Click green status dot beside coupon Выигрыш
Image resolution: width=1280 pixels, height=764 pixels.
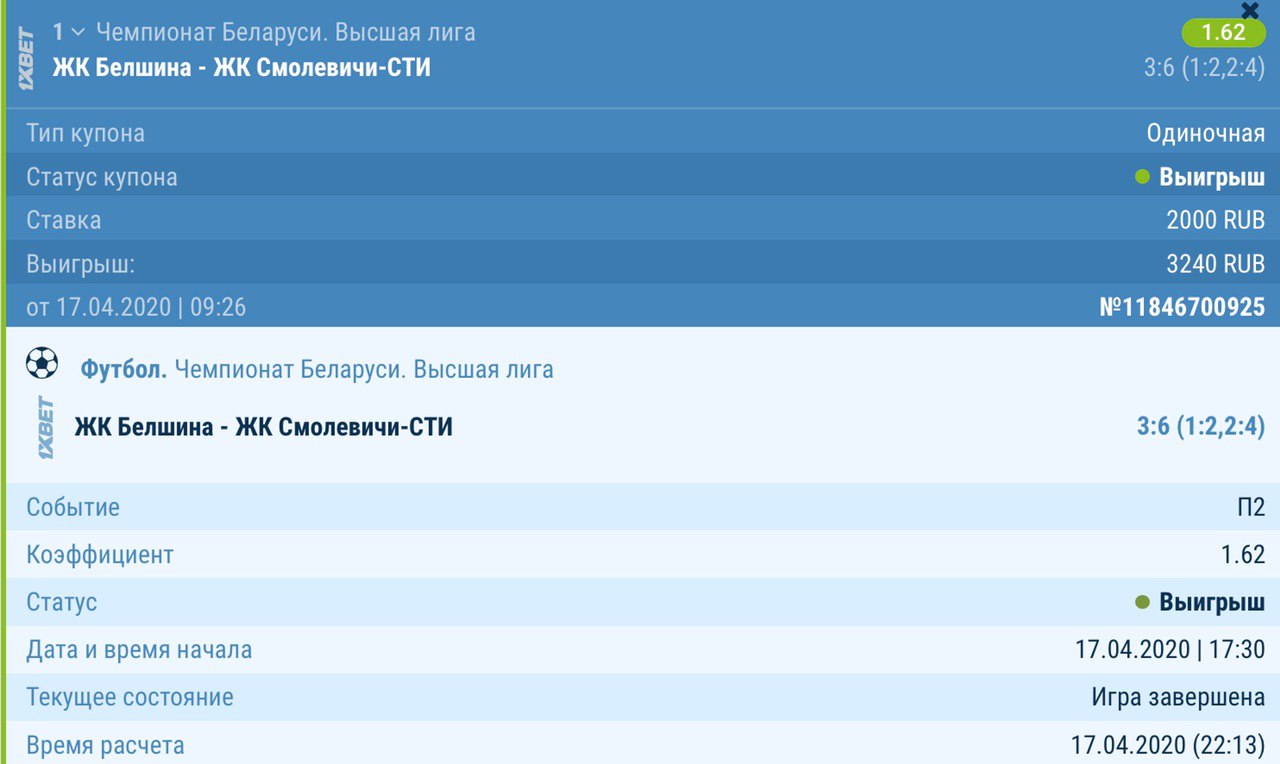[1143, 178]
